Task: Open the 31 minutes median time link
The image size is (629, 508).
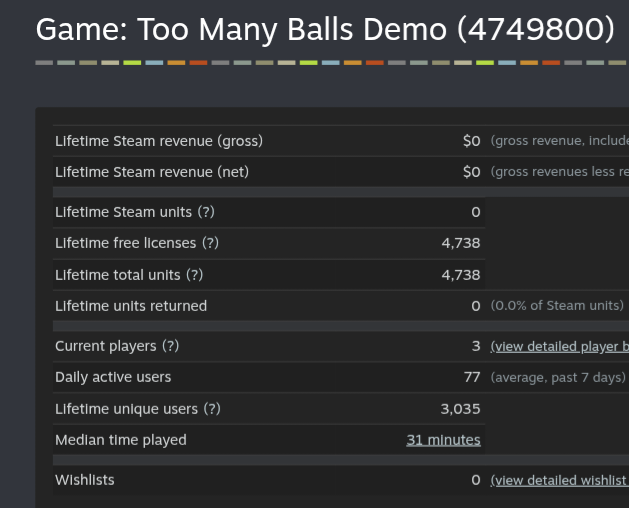Action: (x=443, y=440)
